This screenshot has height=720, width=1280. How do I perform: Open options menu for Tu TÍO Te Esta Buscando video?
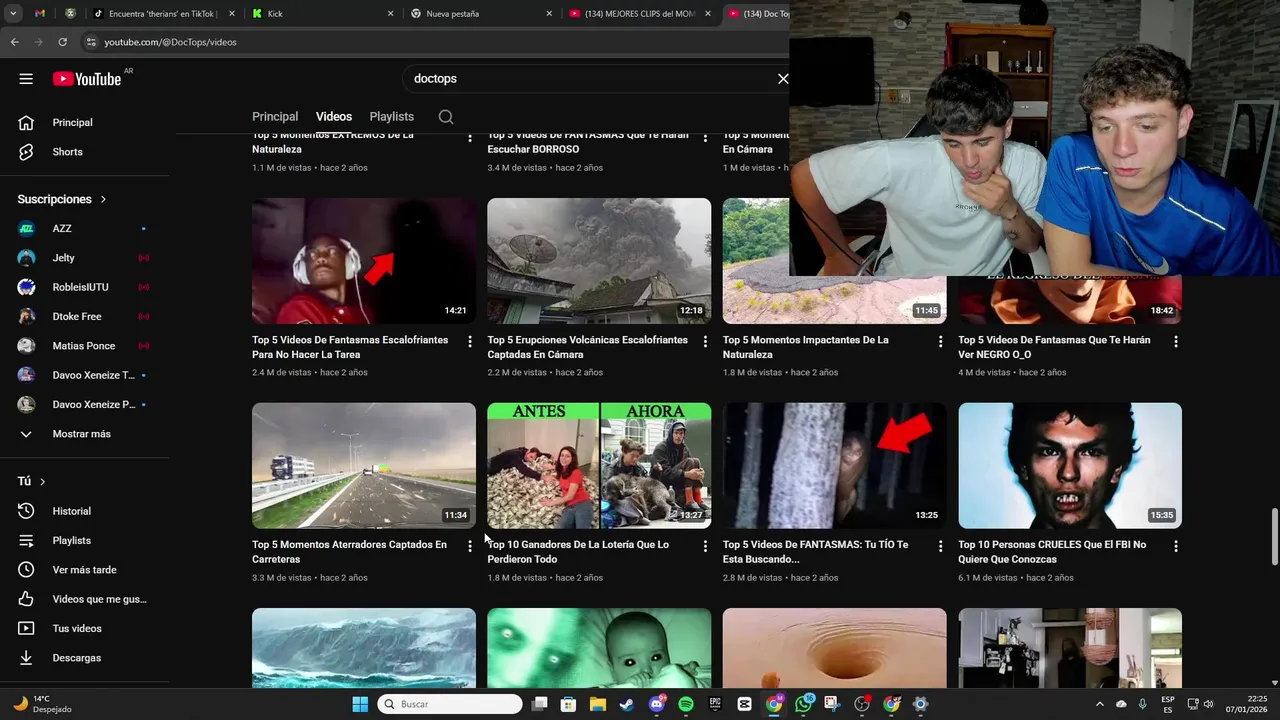(x=940, y=546)
